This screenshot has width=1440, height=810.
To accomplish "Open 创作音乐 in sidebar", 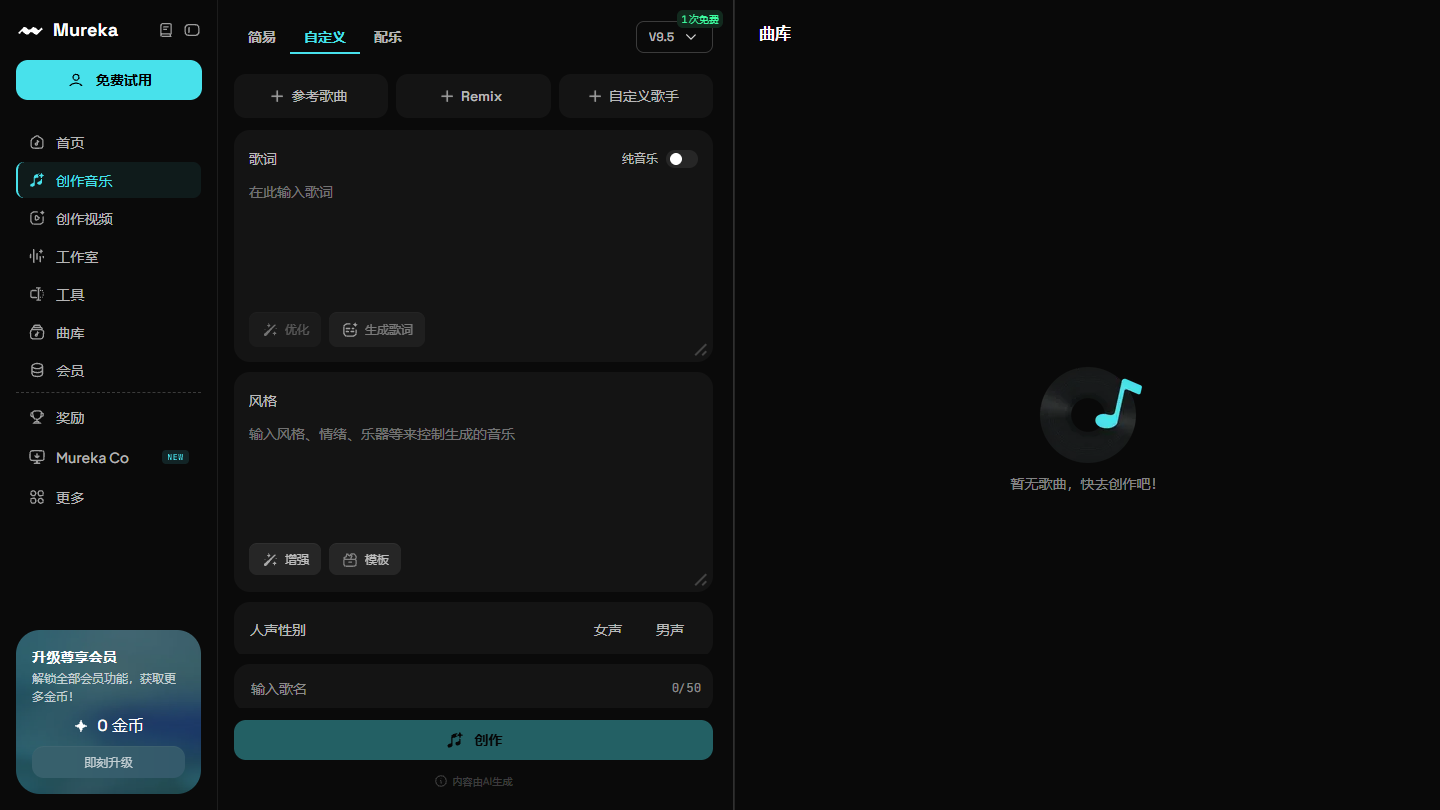I will click(108, 181).
